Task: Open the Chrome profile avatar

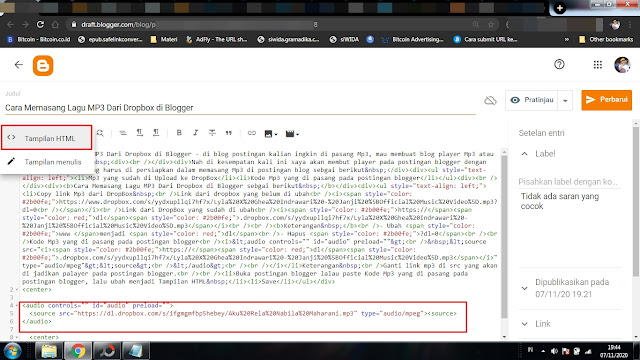Action: click(615, 24)
